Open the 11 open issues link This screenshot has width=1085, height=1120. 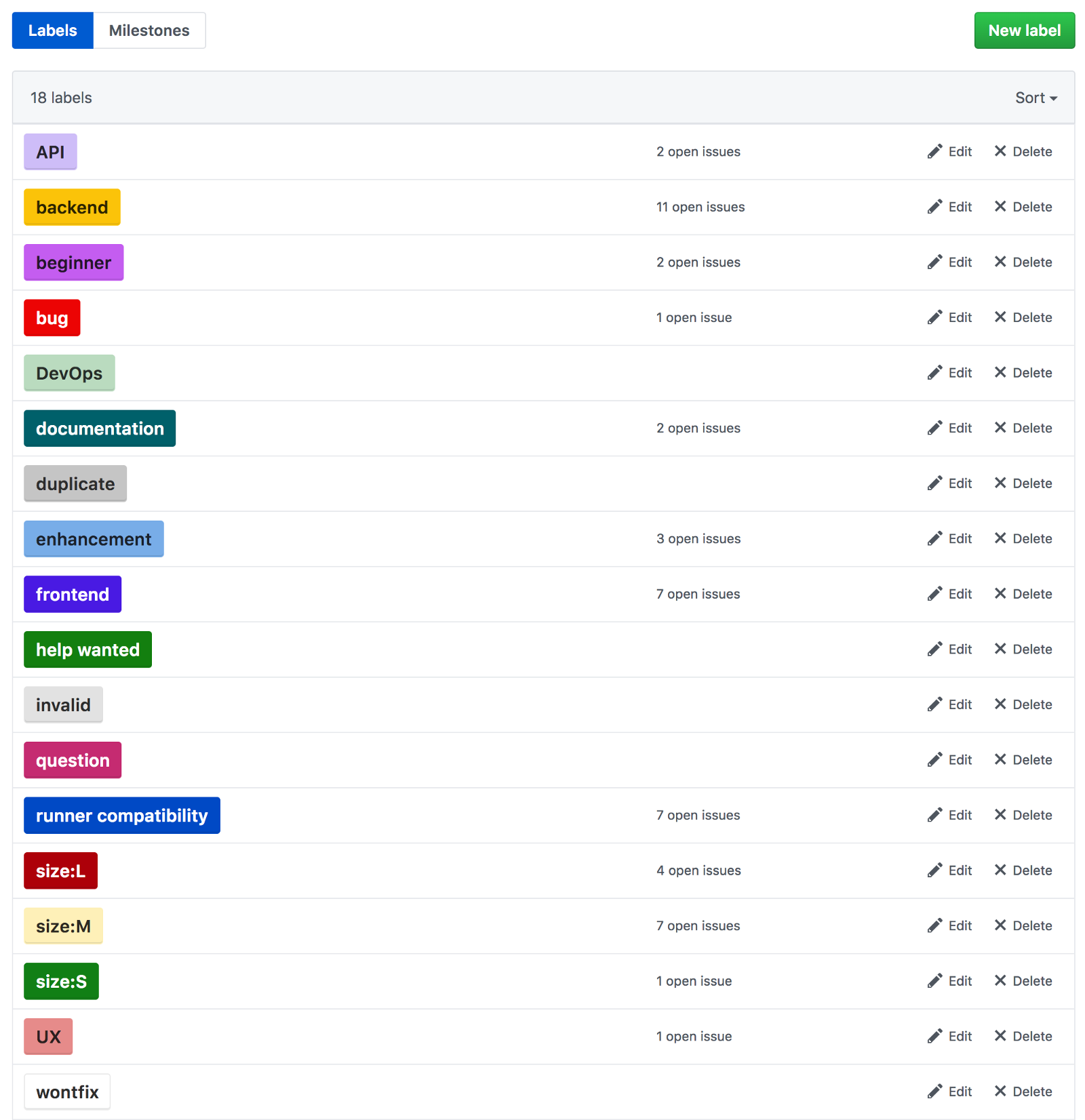tap(700, 207)
